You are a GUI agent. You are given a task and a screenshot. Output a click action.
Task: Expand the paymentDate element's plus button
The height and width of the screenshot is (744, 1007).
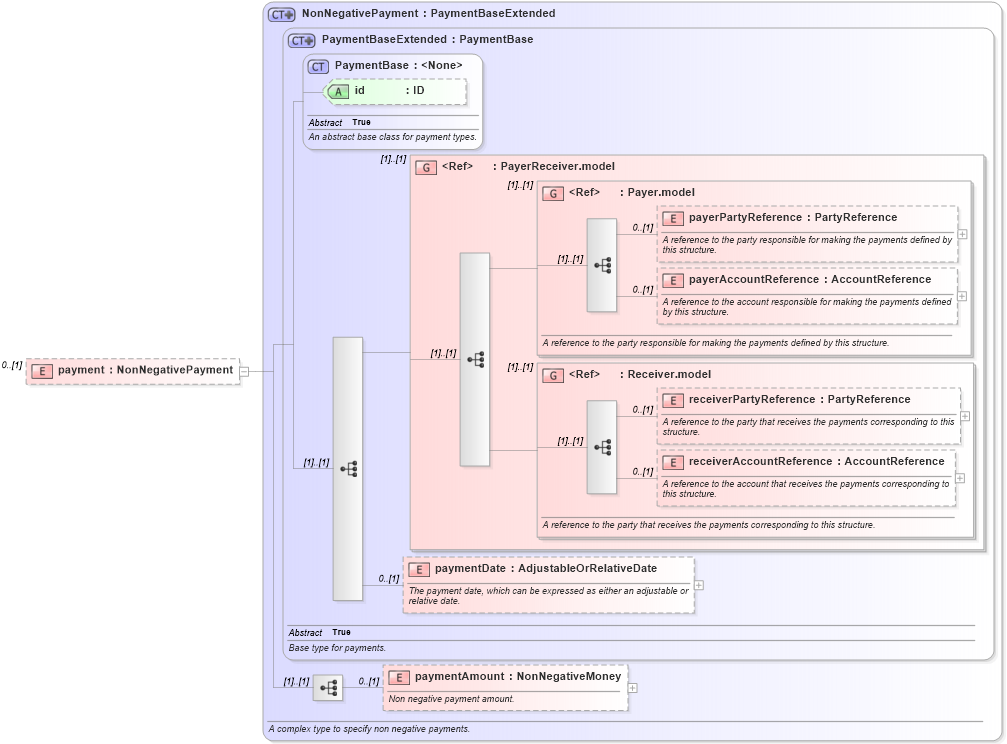coord(699,585)
